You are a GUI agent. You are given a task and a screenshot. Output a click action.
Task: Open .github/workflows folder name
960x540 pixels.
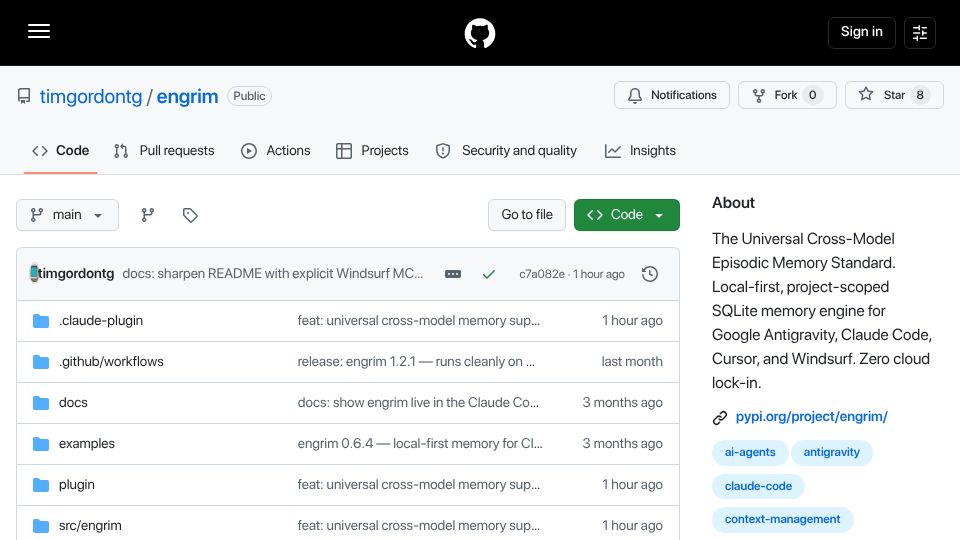click(x=111, y=362)
